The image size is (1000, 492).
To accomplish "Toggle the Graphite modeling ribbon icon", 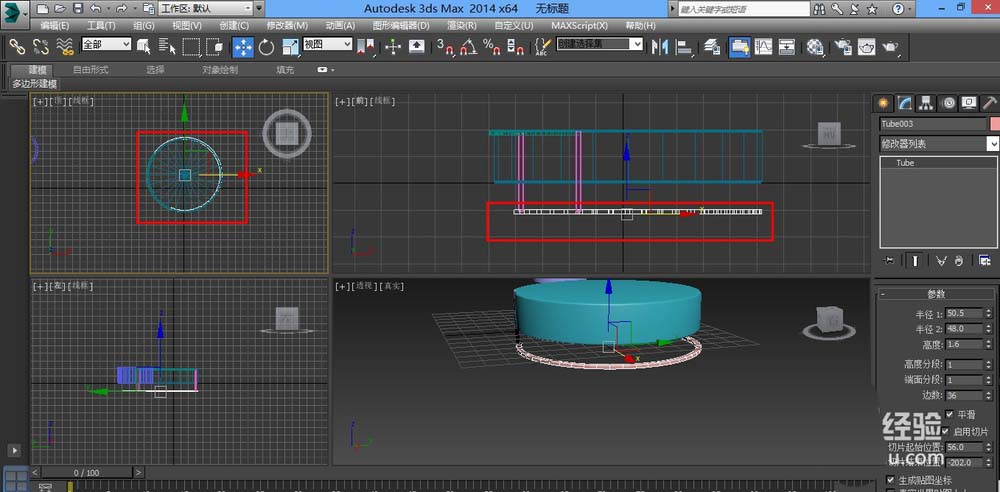I will pyautogui.click(x=739, y=47).
